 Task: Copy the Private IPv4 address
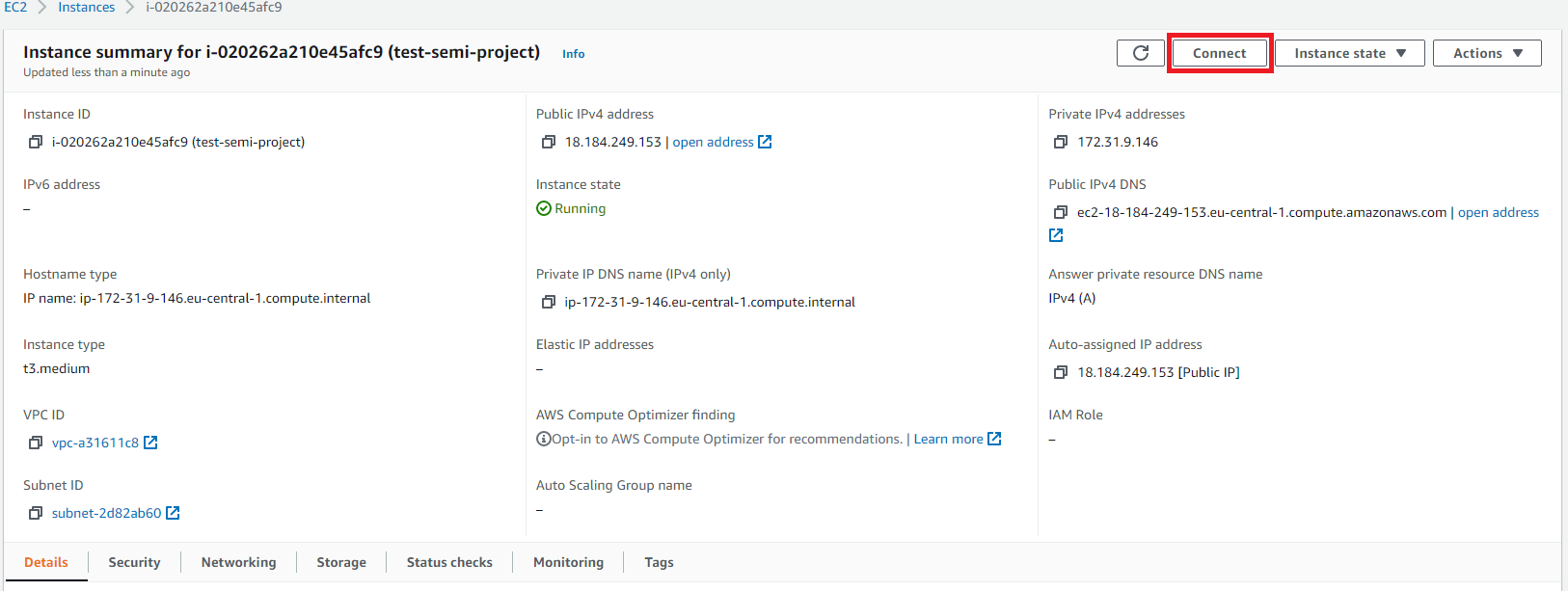[x=1061, y=143]
